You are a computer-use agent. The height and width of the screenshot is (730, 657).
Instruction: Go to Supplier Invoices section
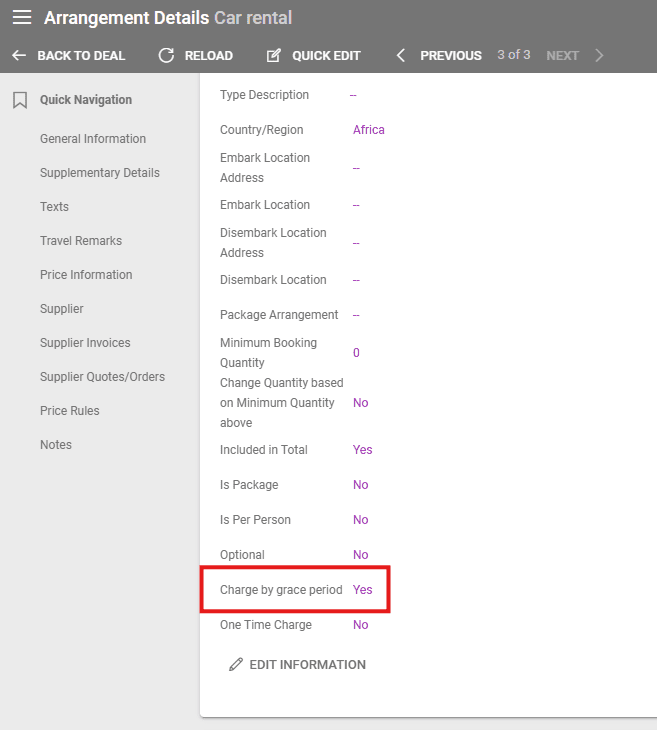tap(85, 343)
